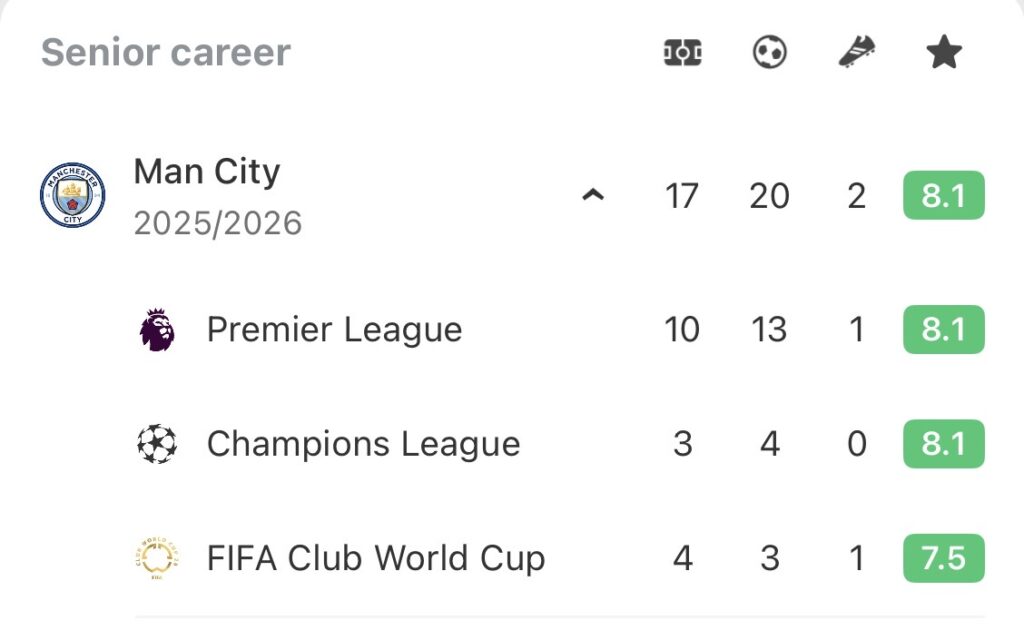Click the FIFA Club World Cup logo
This screenshot has height=640, width=1024.
click(157, 557)
